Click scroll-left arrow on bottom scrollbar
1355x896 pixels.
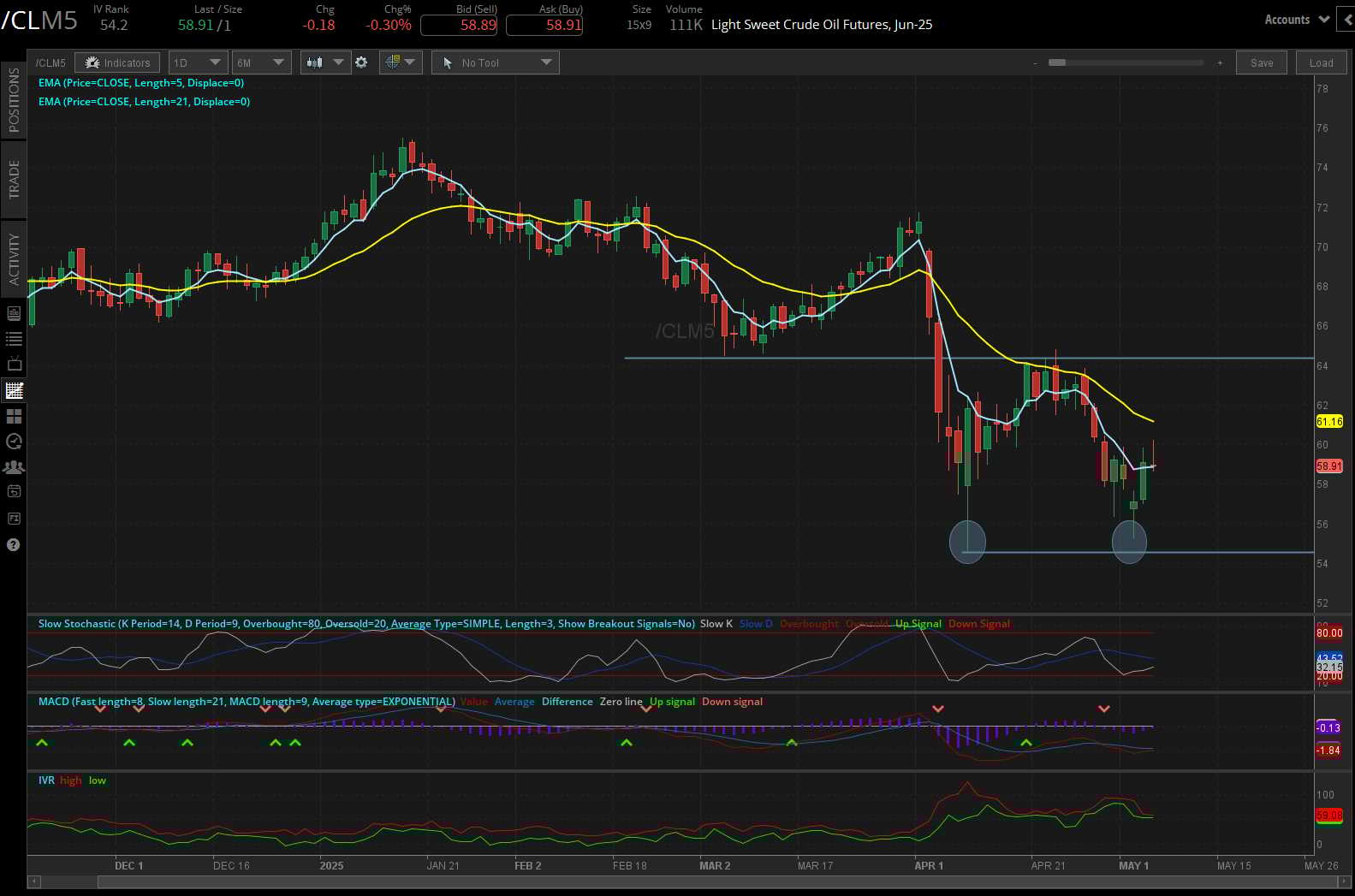point(34,881)
